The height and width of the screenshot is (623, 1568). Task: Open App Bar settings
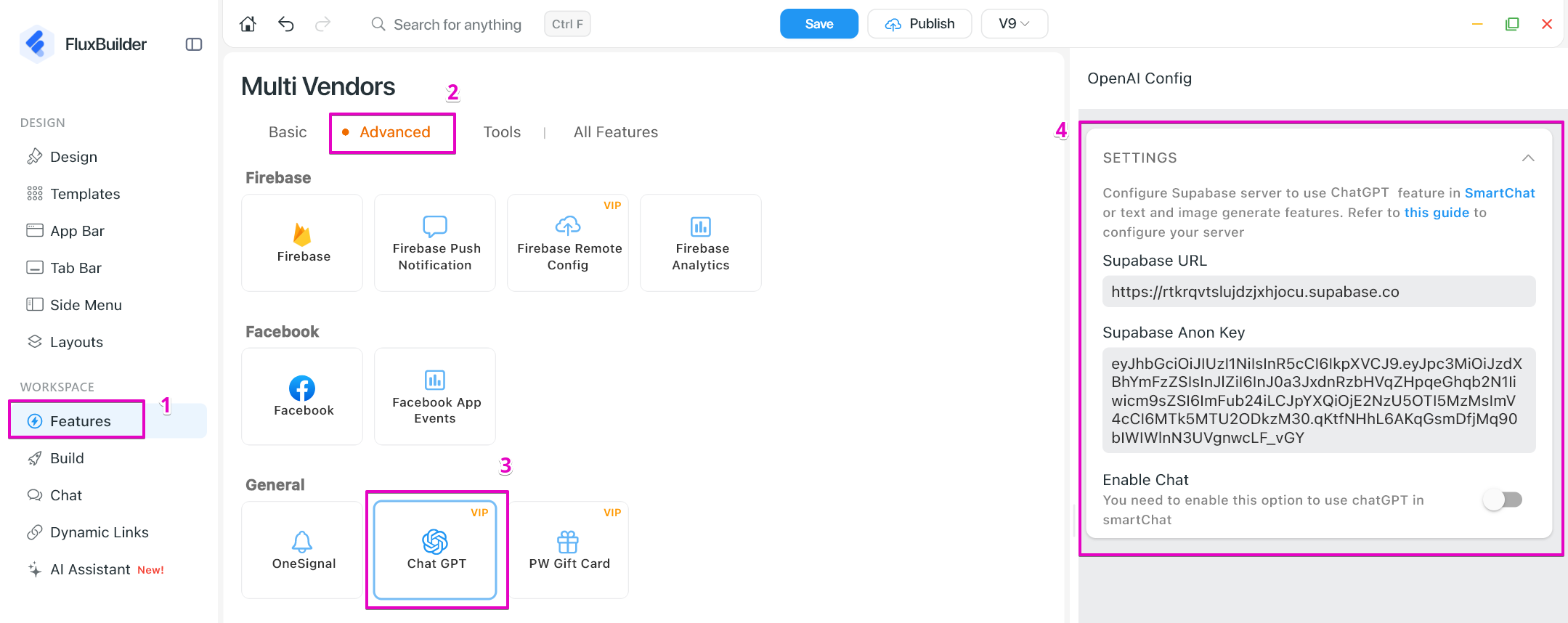[x=65, y=231]
